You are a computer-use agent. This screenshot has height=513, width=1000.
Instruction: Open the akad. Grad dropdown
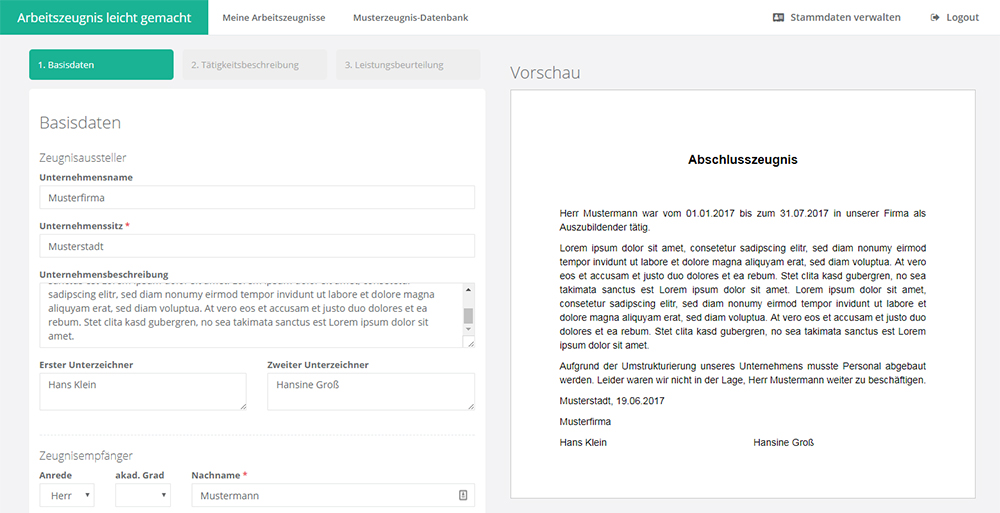coord(143,495)
